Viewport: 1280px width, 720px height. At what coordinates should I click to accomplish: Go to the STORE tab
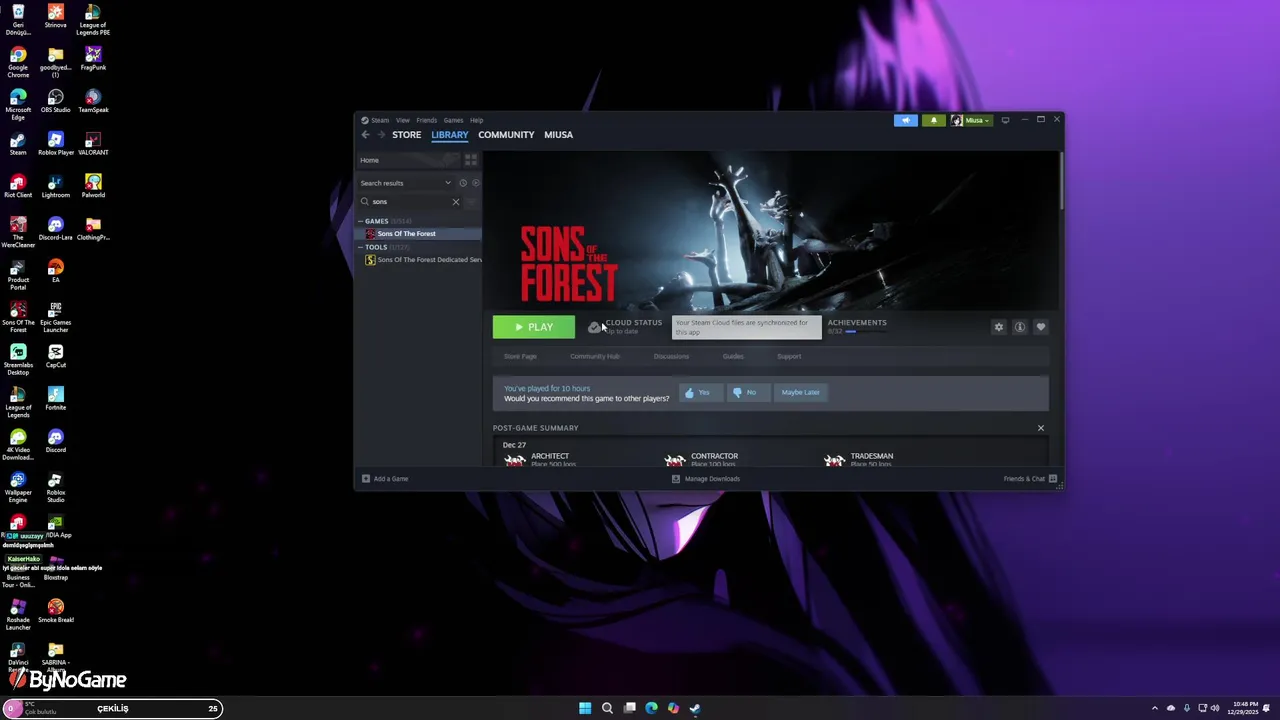[407, 135]
